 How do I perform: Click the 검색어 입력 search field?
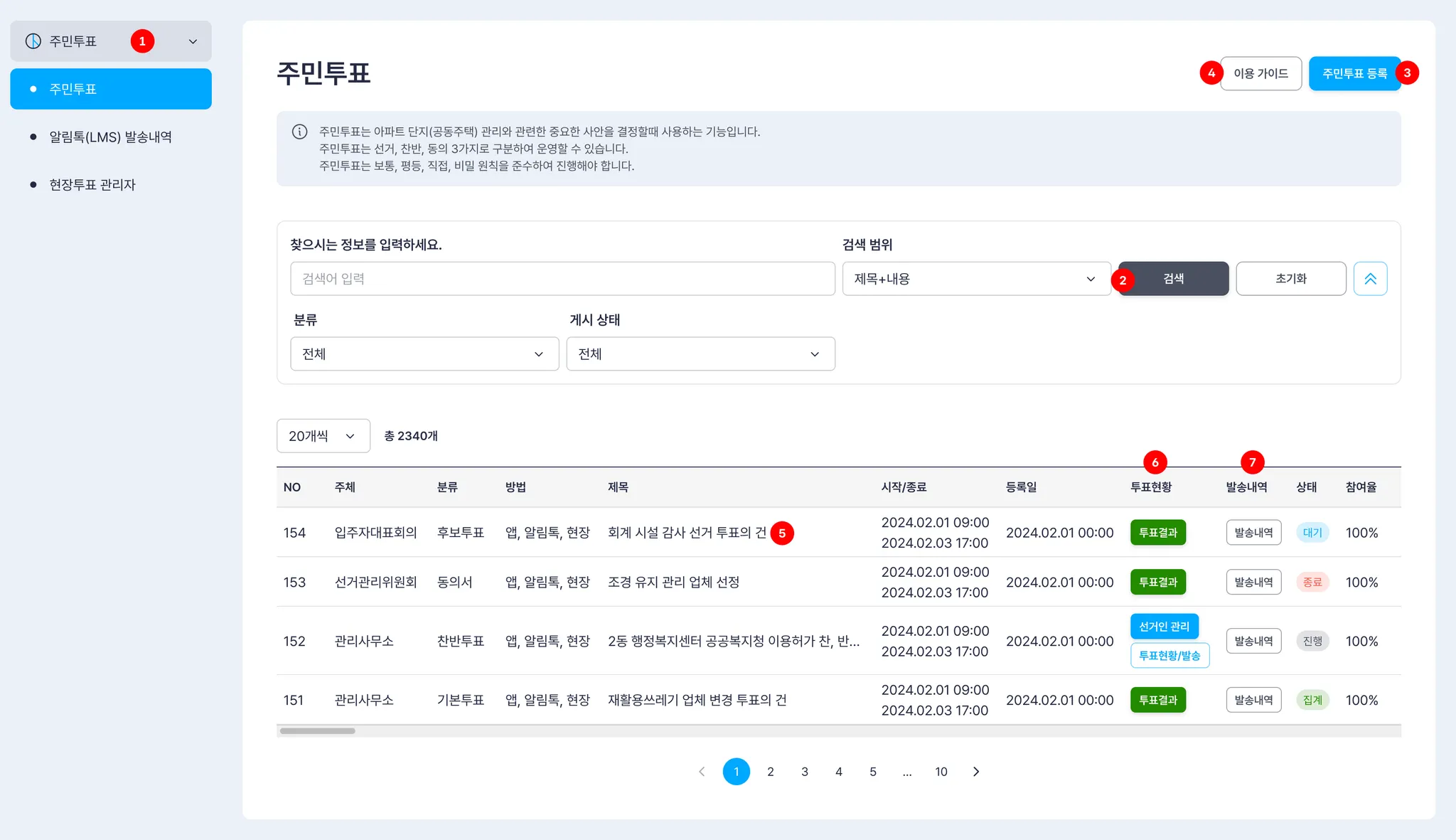(x=562, y=279)
